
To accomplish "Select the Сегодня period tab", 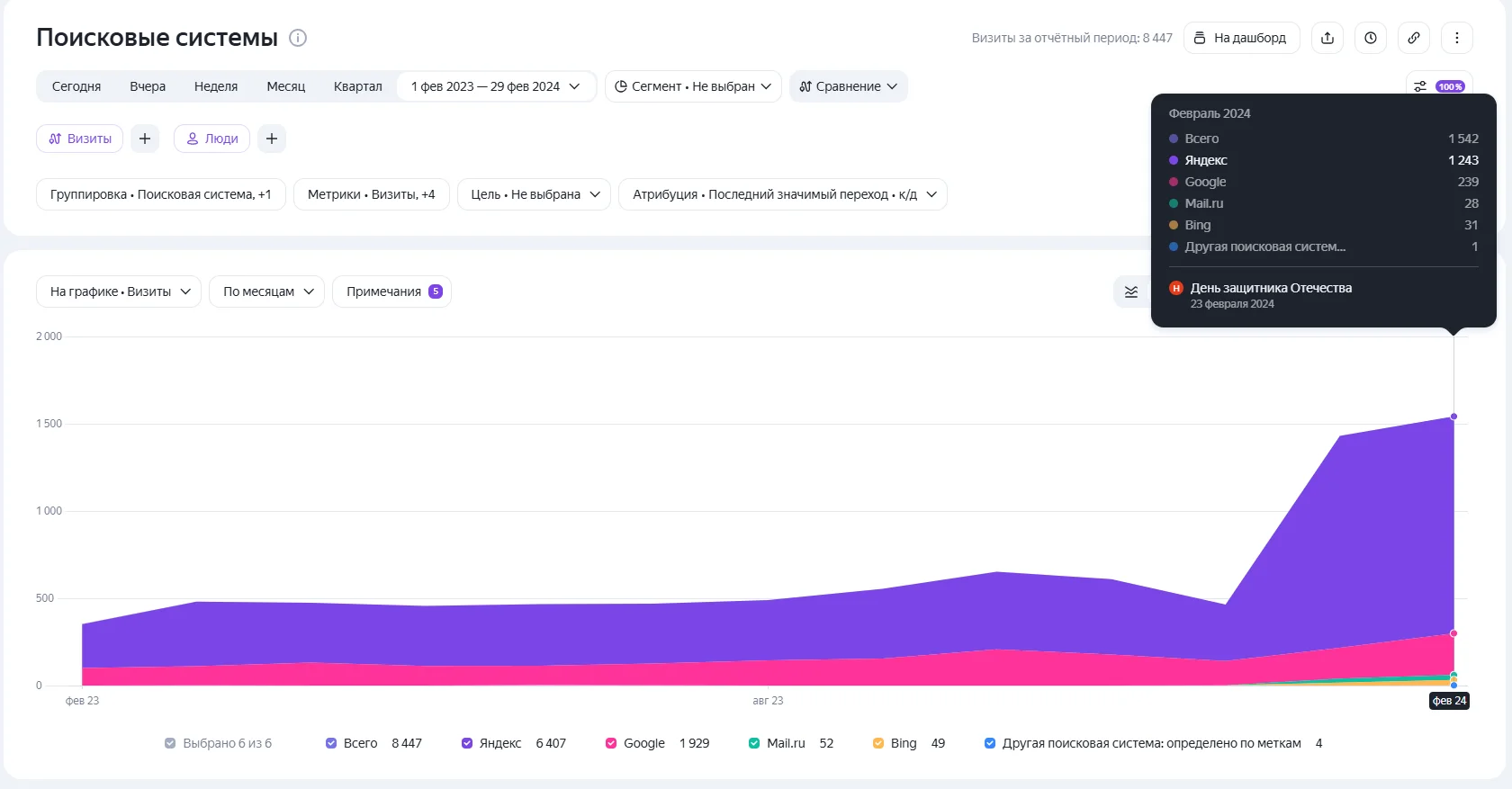I will click(76, 86).
